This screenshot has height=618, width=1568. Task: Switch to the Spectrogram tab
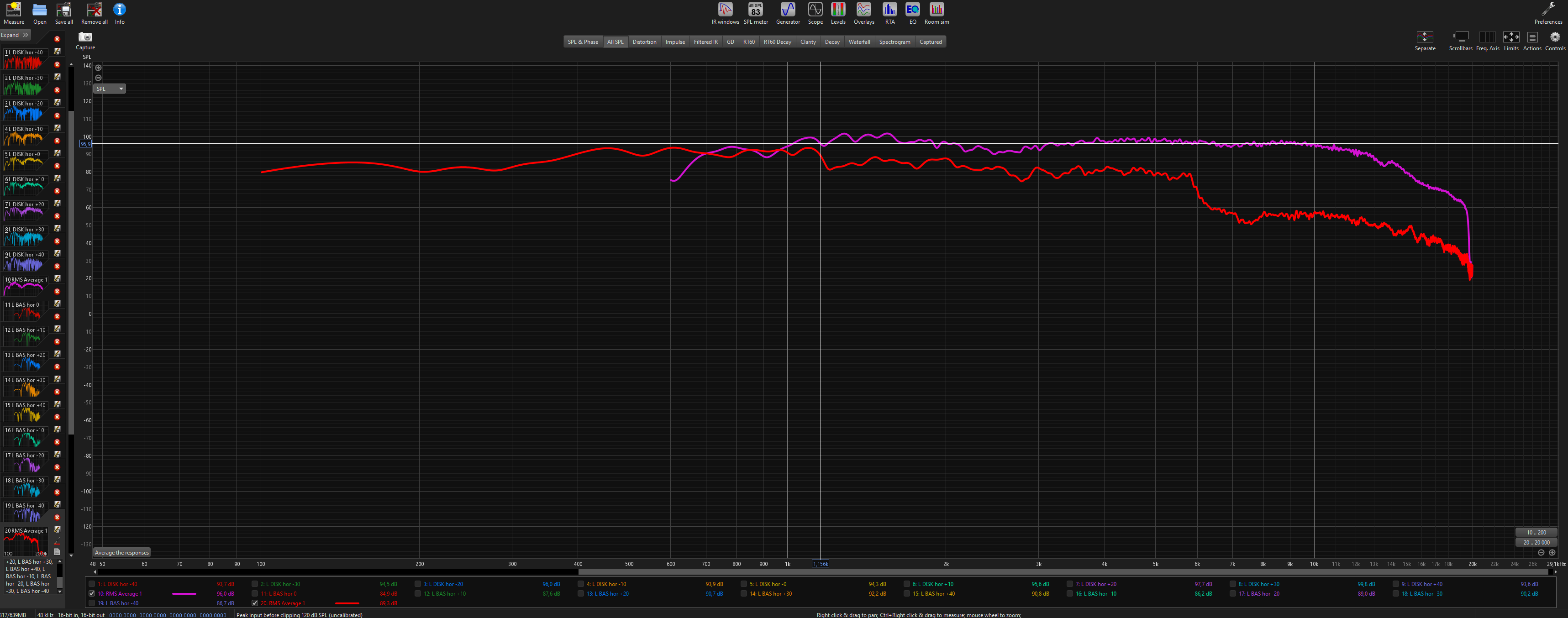click(894, 42)
